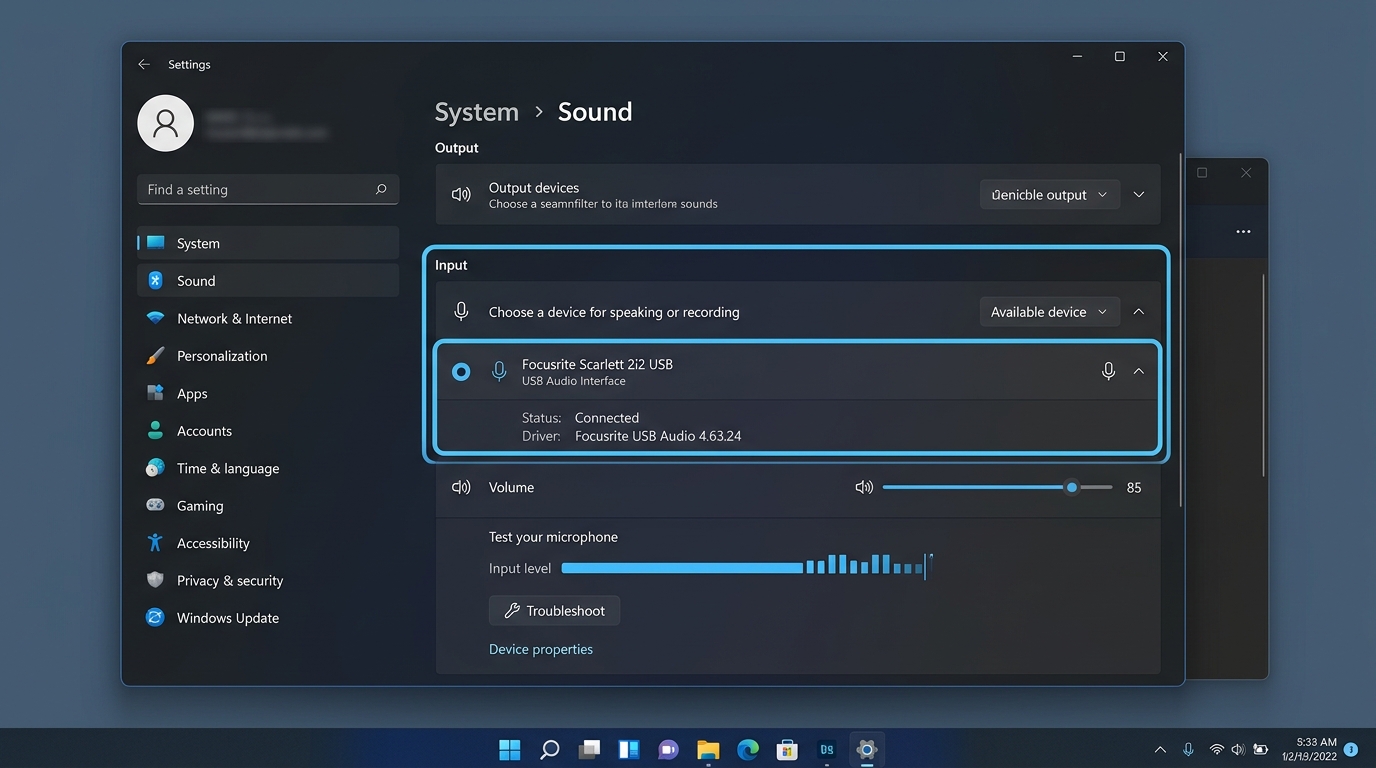This screenshot has height=768, width=1376.
Task: Select the Focusrite Scarlett 2i2 USB radio button
Action: [461, 372]
